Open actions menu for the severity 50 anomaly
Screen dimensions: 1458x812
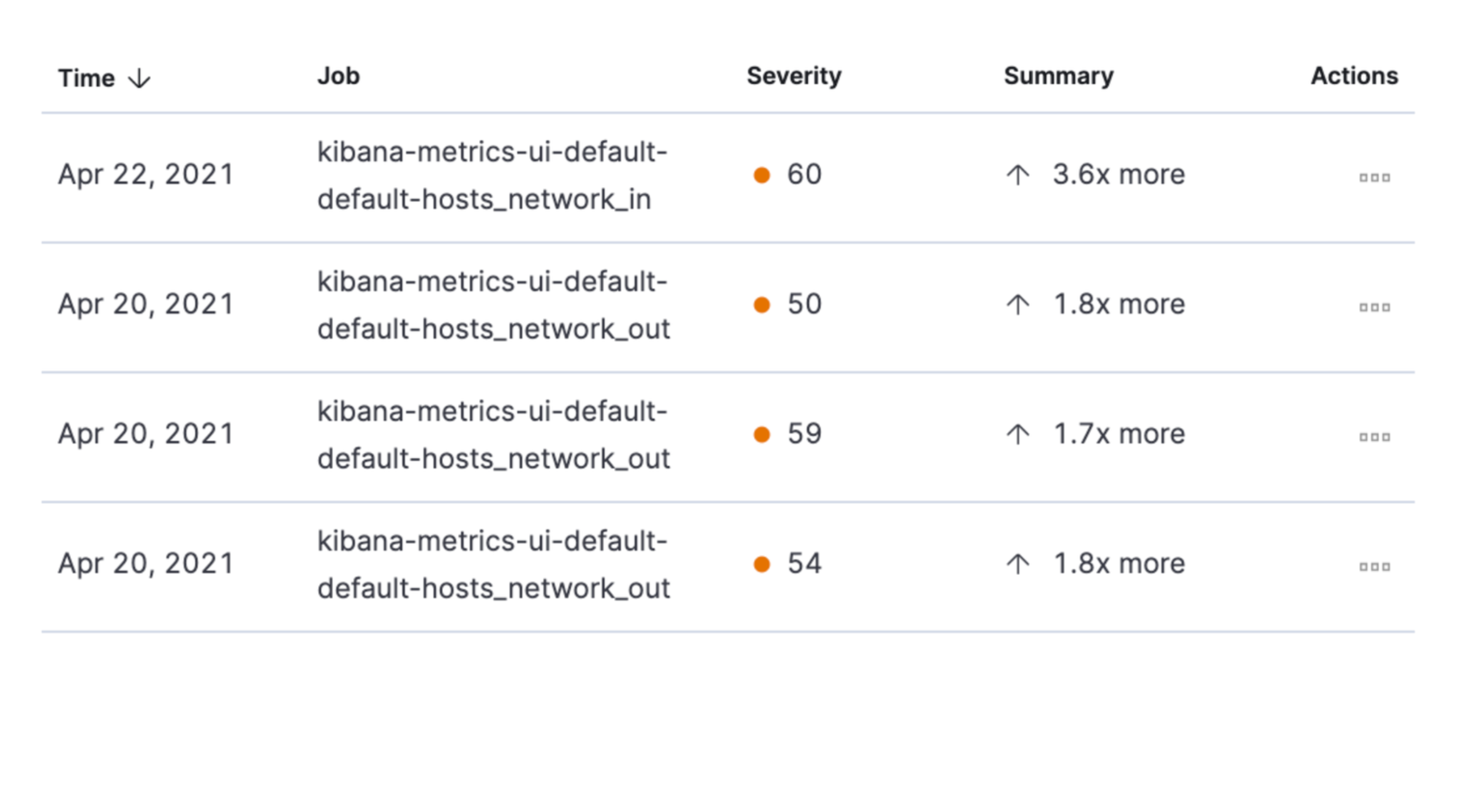[1374, 307]
